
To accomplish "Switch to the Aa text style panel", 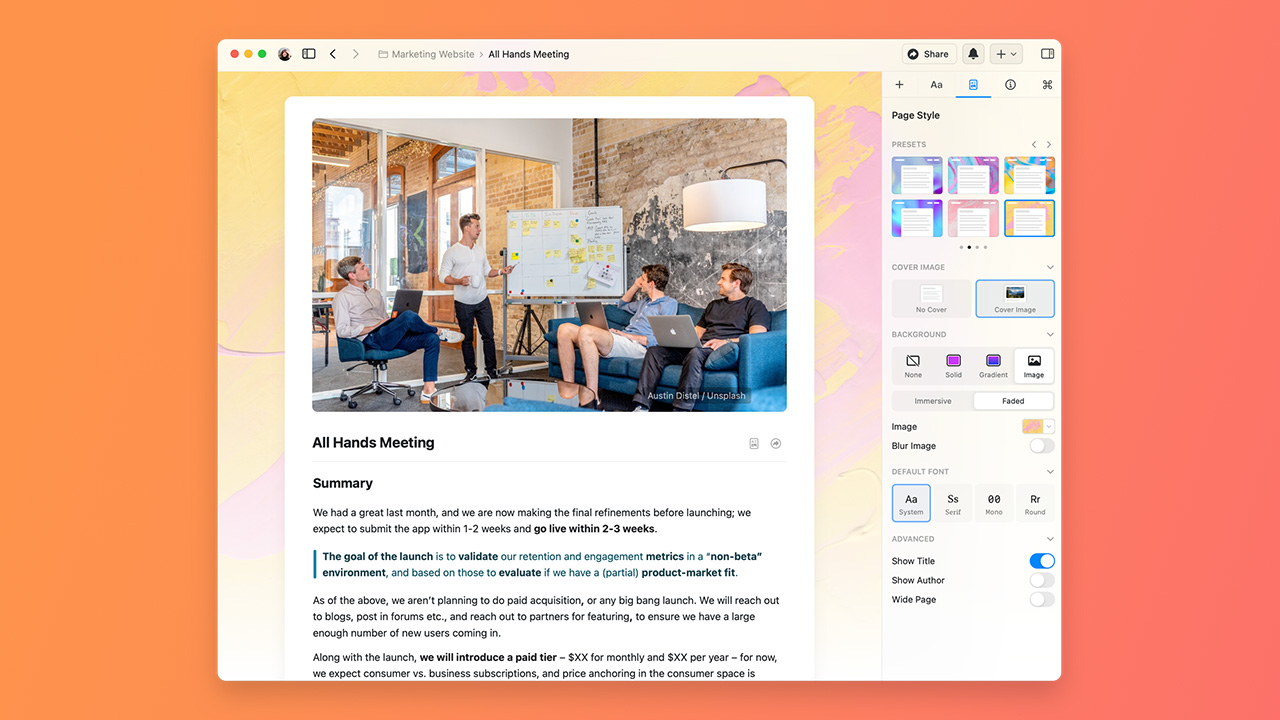I will click(936, 85).
